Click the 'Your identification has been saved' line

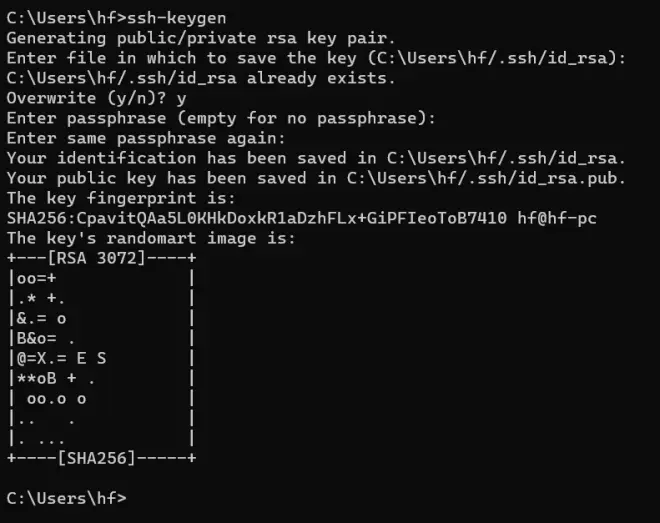(316, 158)
